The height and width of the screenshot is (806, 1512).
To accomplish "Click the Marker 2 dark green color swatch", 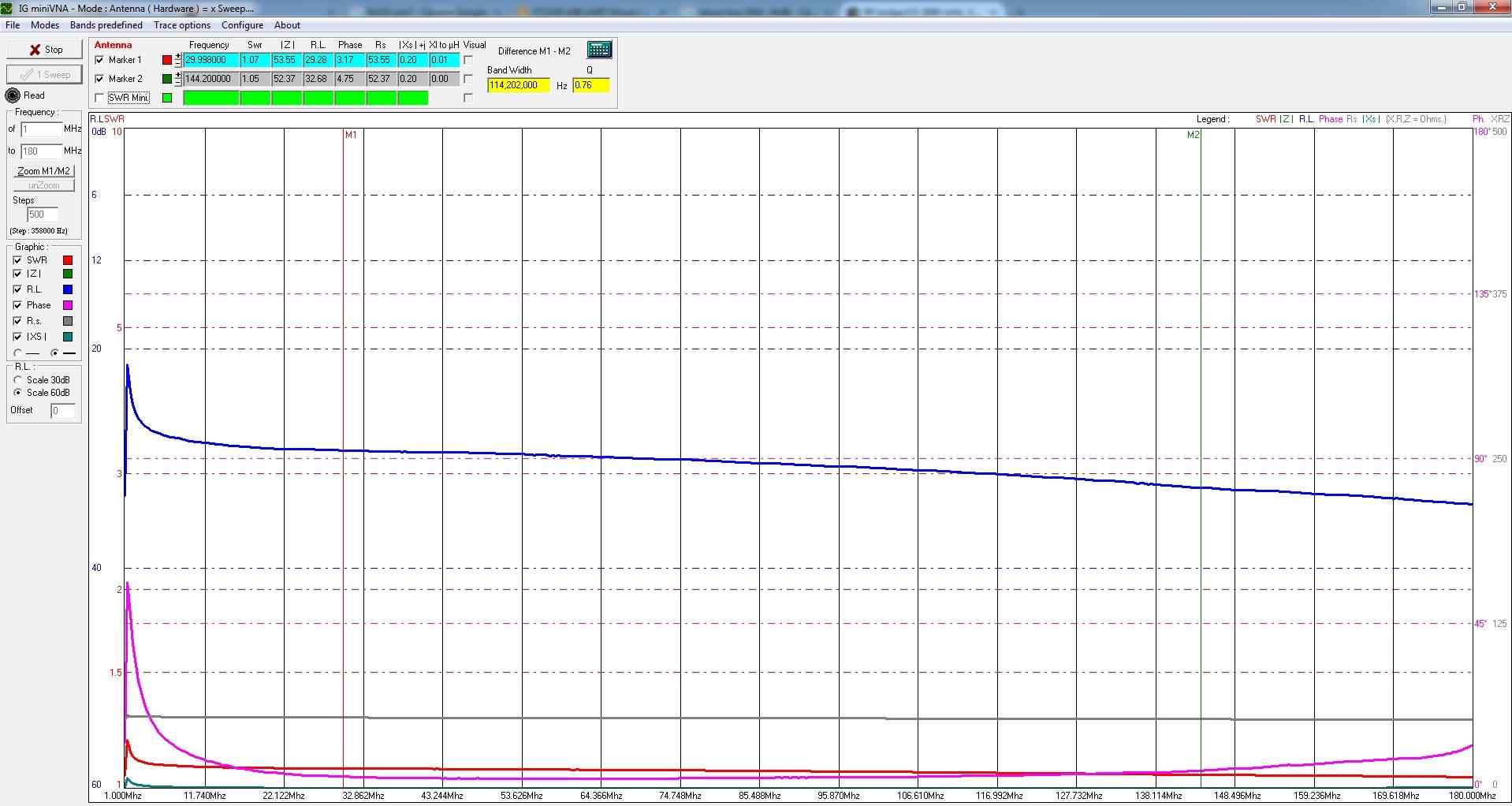I will click(x=167, y=79).
